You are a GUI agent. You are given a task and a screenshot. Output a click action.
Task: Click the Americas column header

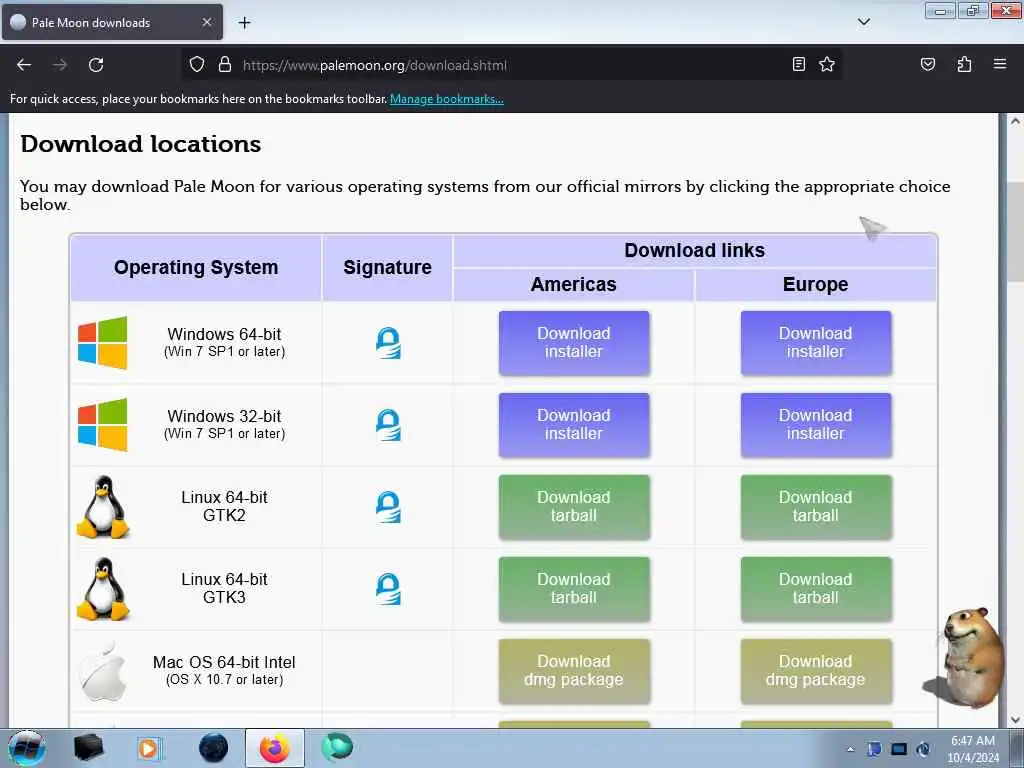[x=573, y=285]
